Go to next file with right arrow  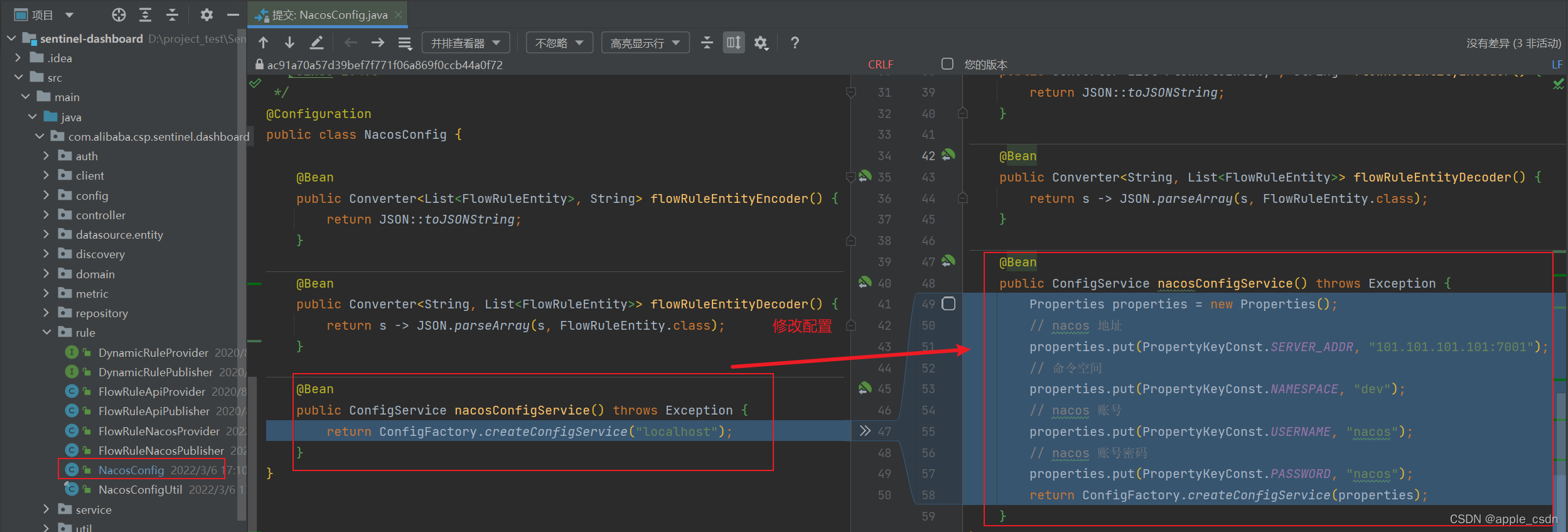378,43
